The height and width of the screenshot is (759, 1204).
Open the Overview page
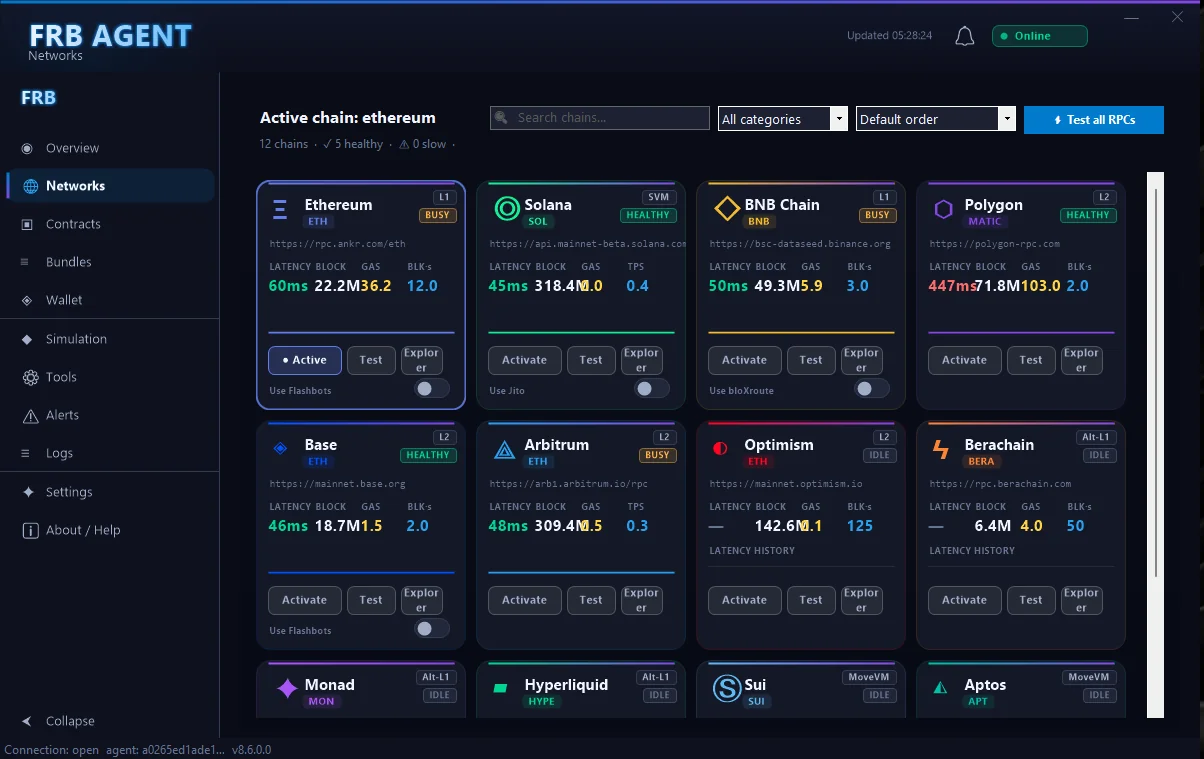coord(110,148)
